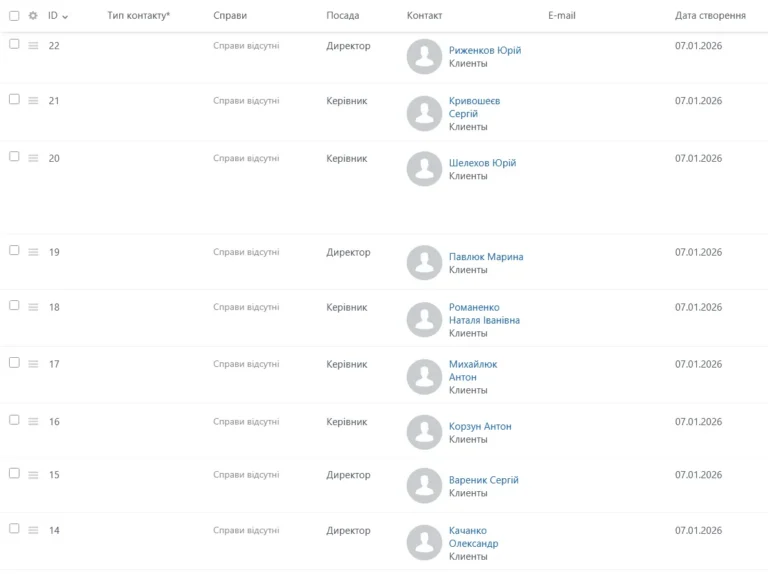Open contact Шелехов Юрій

[482, 163]
